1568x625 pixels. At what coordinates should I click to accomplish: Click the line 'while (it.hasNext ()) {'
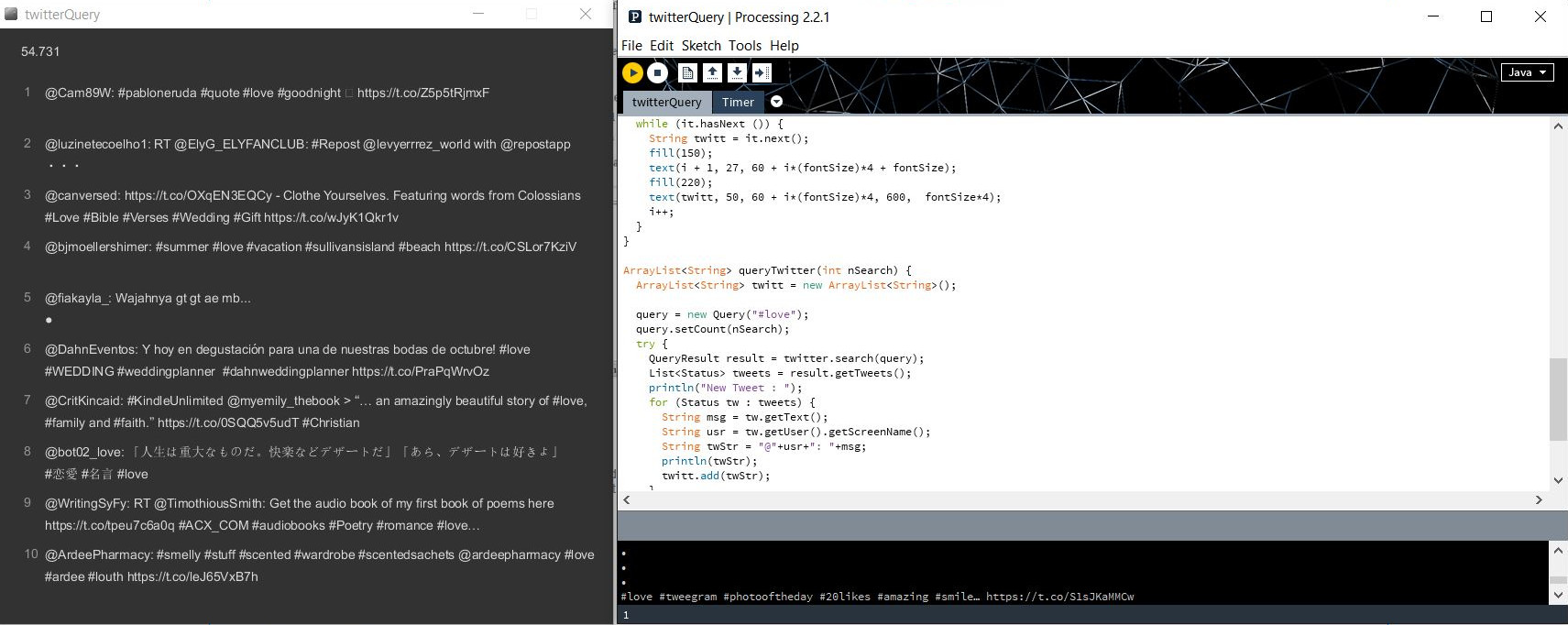tap(709, 124)
